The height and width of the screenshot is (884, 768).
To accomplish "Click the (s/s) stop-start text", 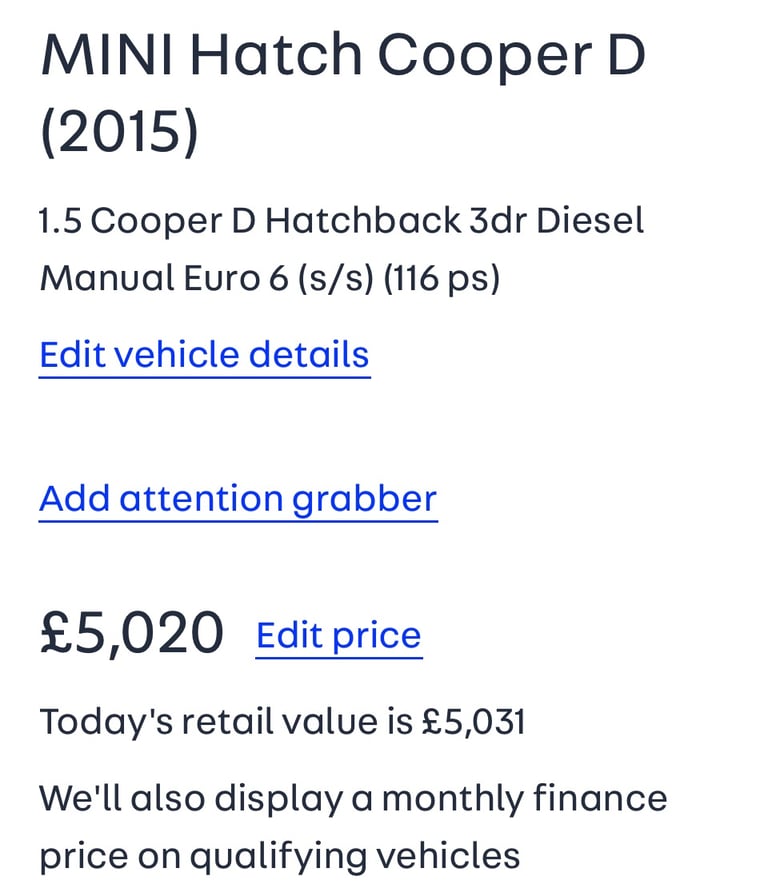I will (x=336, y=278).
